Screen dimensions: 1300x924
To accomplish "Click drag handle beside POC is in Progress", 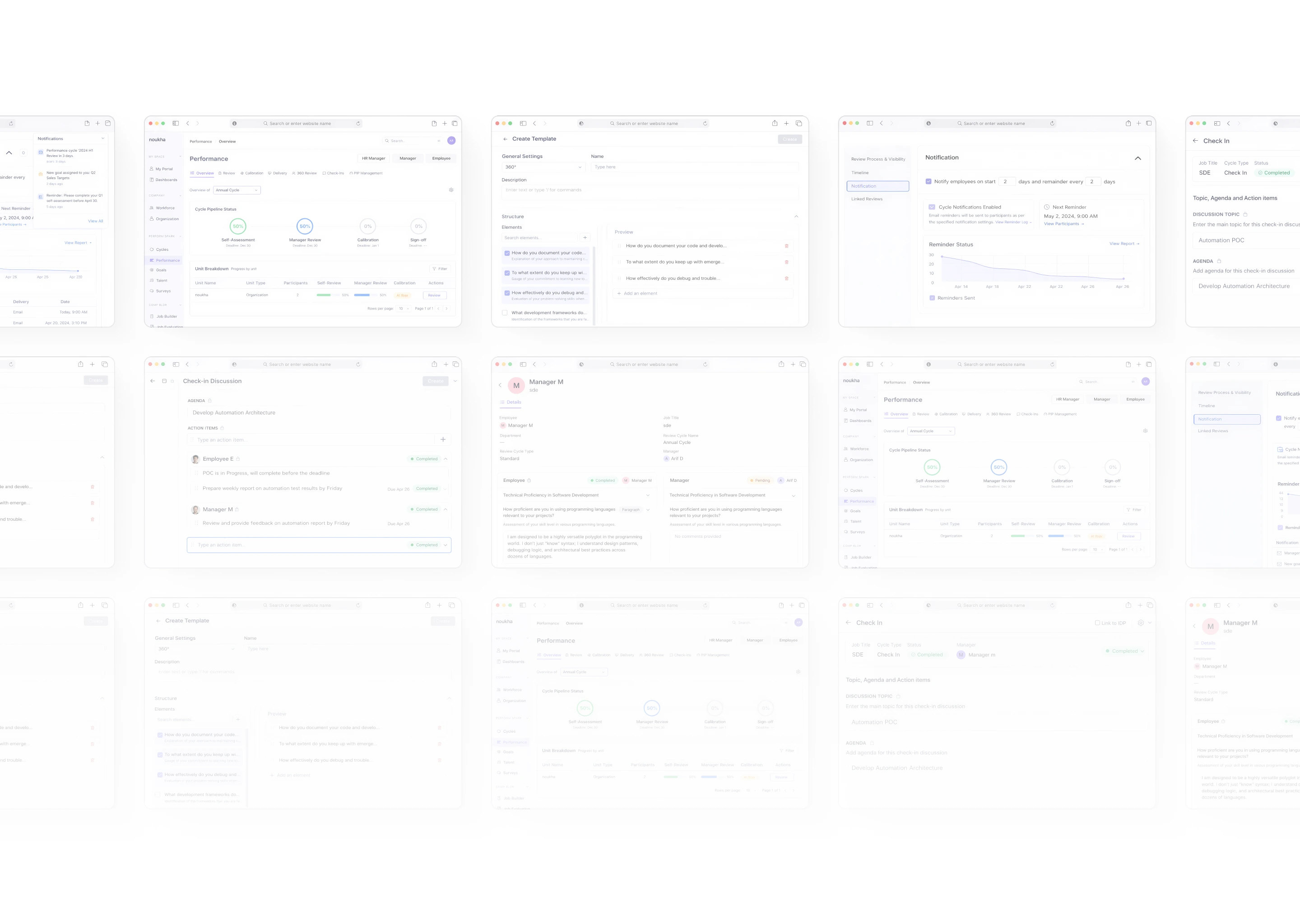I will pyautogui.click(x=196, y=473).
